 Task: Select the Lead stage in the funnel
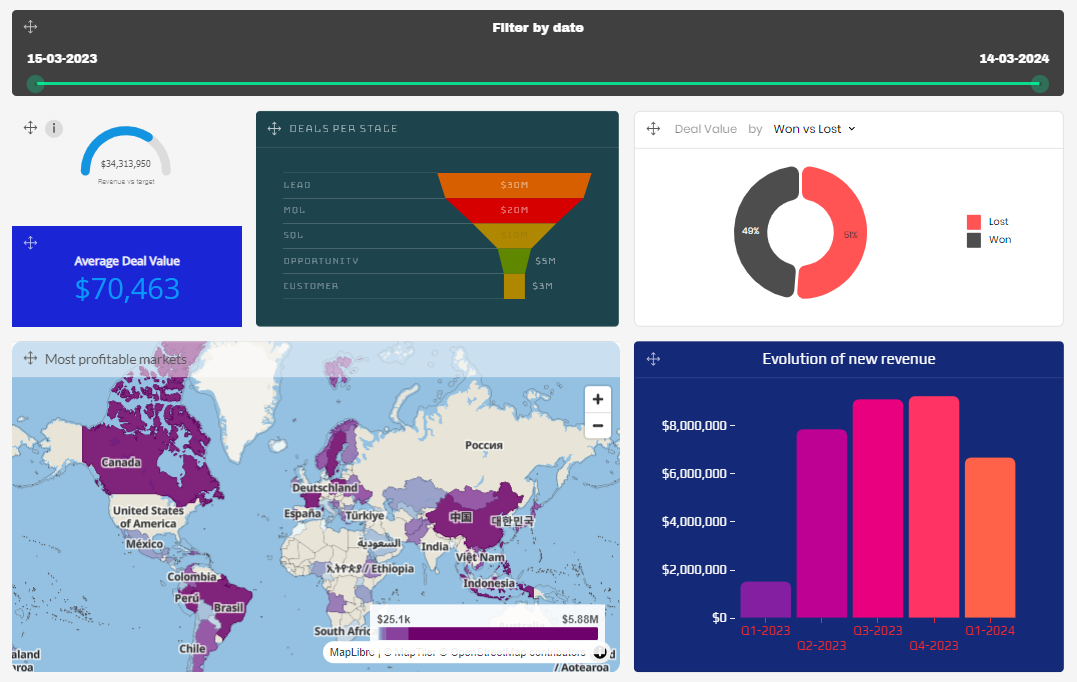pos(514,185)
